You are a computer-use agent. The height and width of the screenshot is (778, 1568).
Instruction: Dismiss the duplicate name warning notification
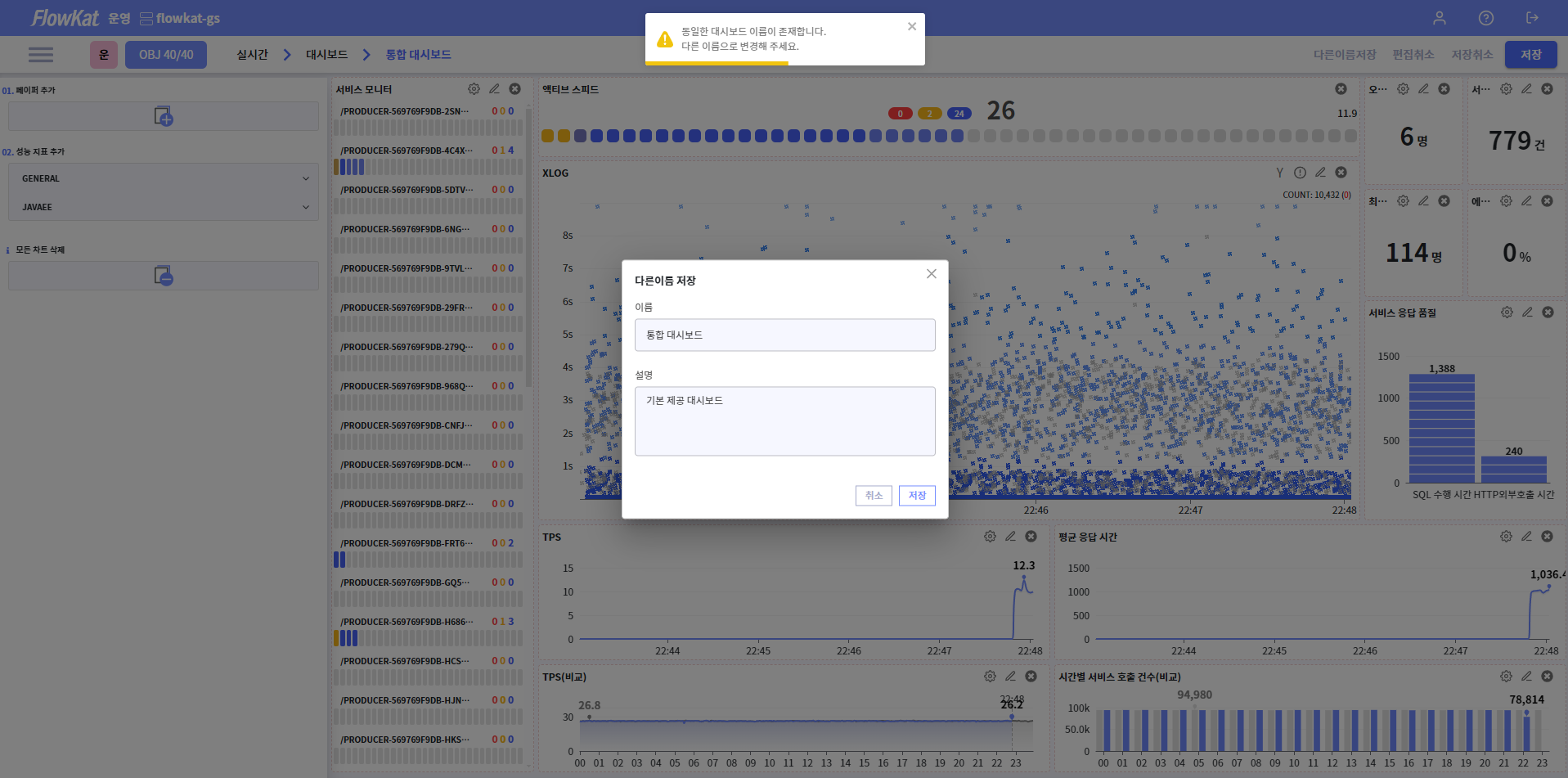912,27
